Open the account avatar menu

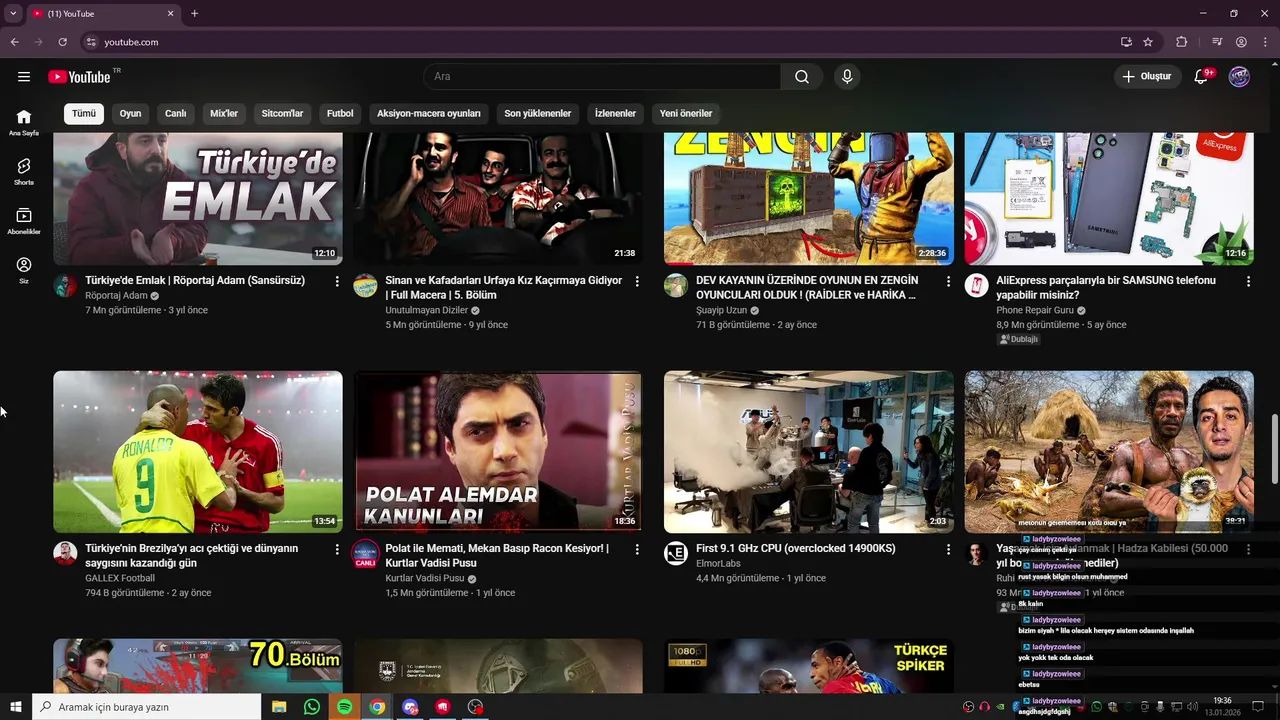point(1239,77)
